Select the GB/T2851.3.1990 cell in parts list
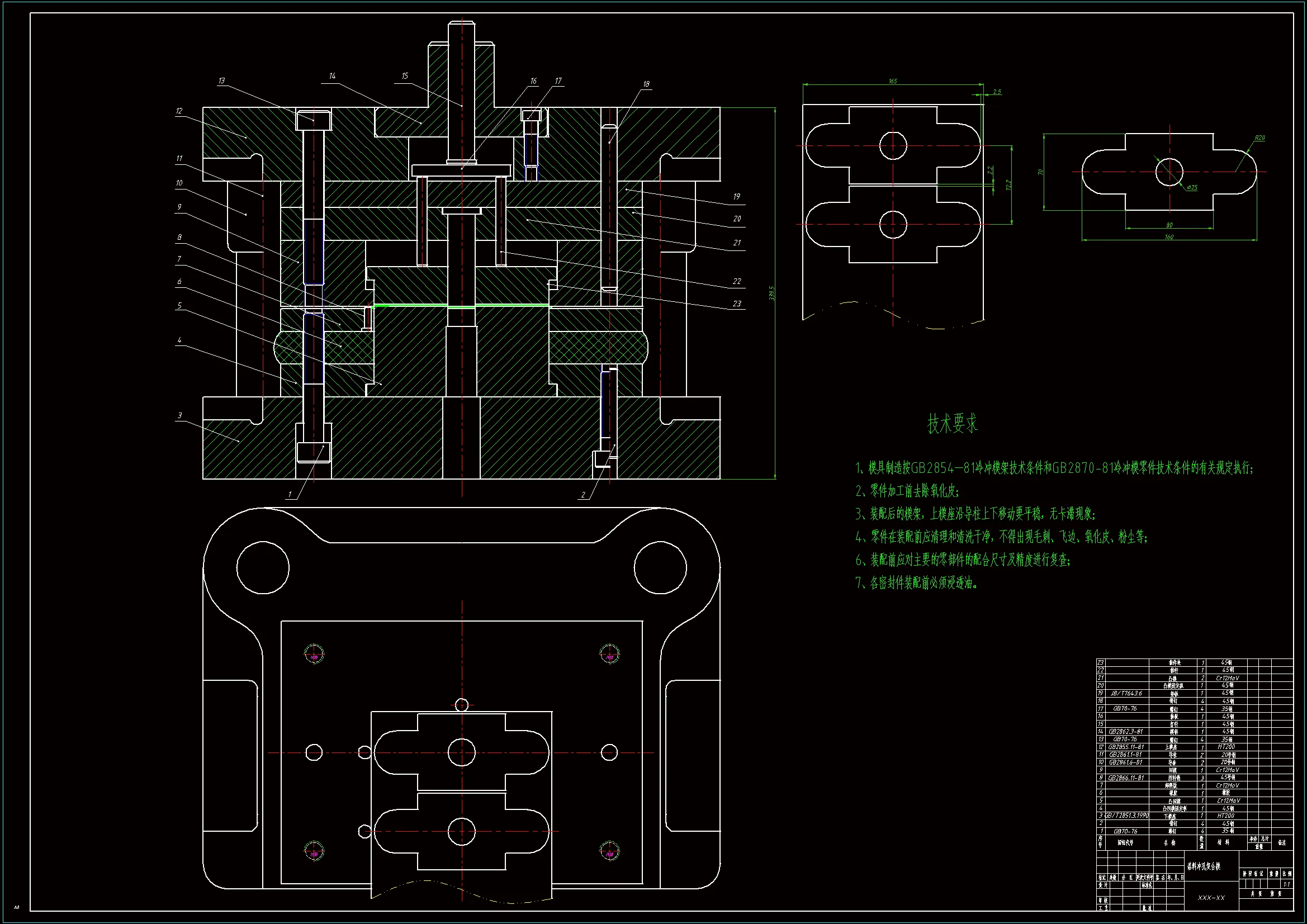The width and height of the screenshot is (1307, 924). 1126,816
